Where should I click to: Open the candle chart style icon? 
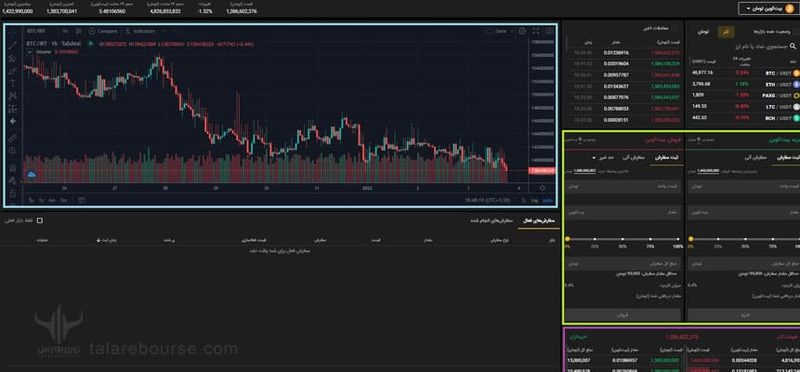tap(79, 31)
